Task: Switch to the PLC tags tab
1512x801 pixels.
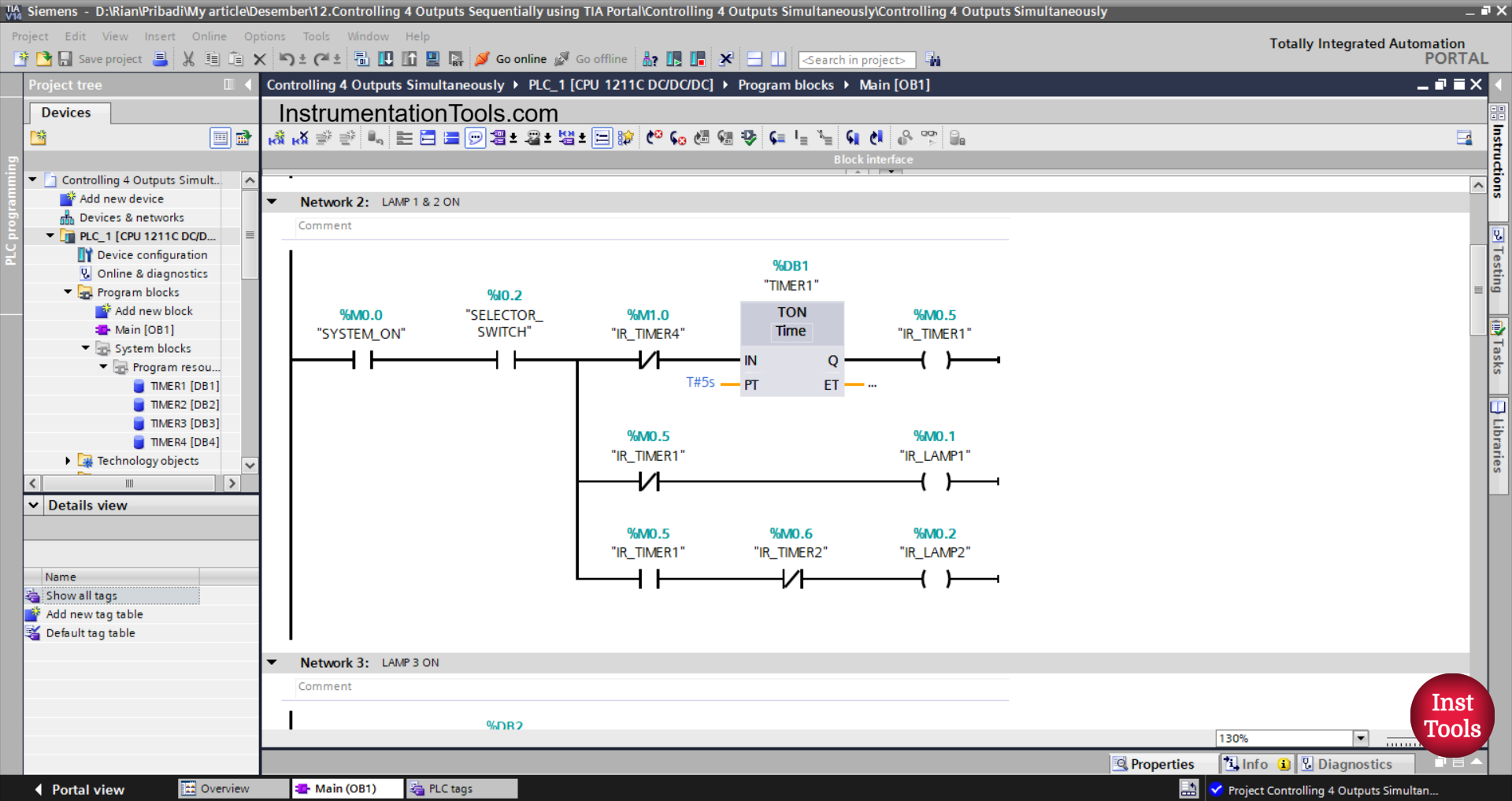Action: pyautogui.click(x=461, y=788)
